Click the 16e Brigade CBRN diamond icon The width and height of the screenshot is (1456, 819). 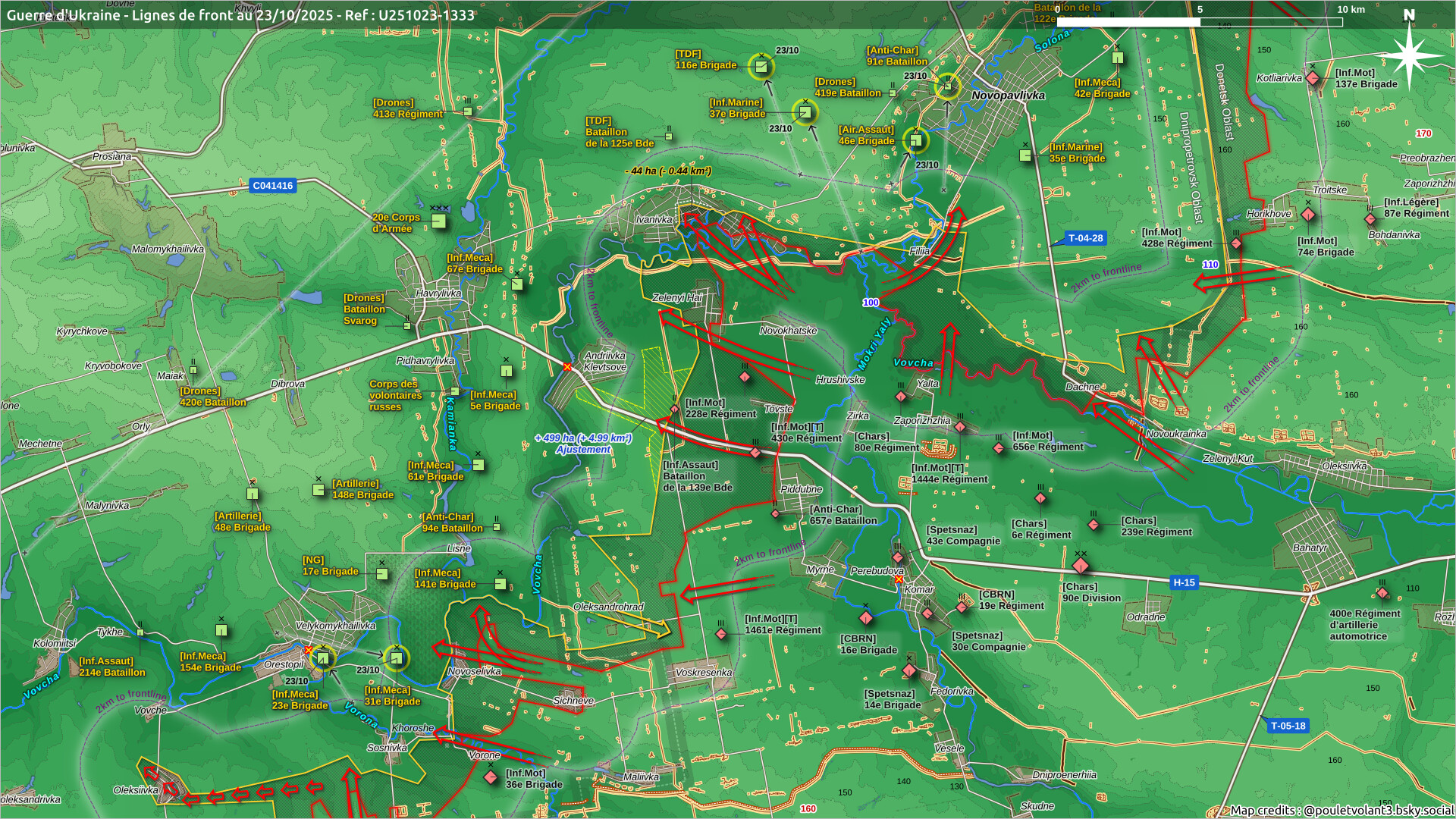pyautogui.click(x=865, y=618)
